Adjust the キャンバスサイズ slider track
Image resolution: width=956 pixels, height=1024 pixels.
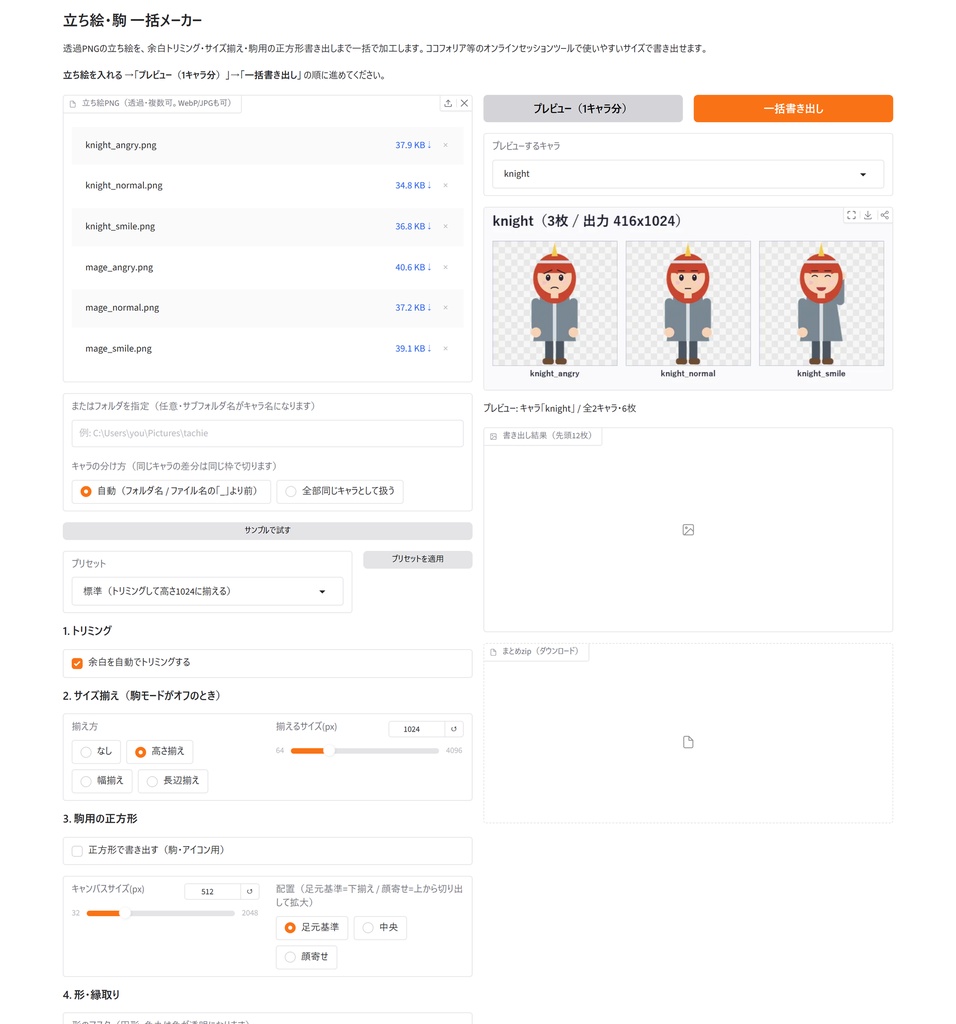click(161, 914)
